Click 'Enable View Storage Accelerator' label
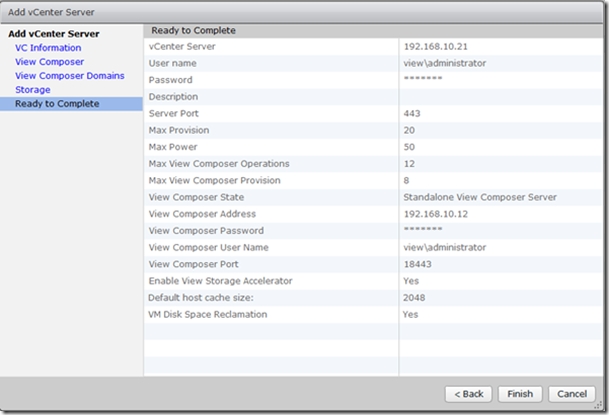 [220, 280]
